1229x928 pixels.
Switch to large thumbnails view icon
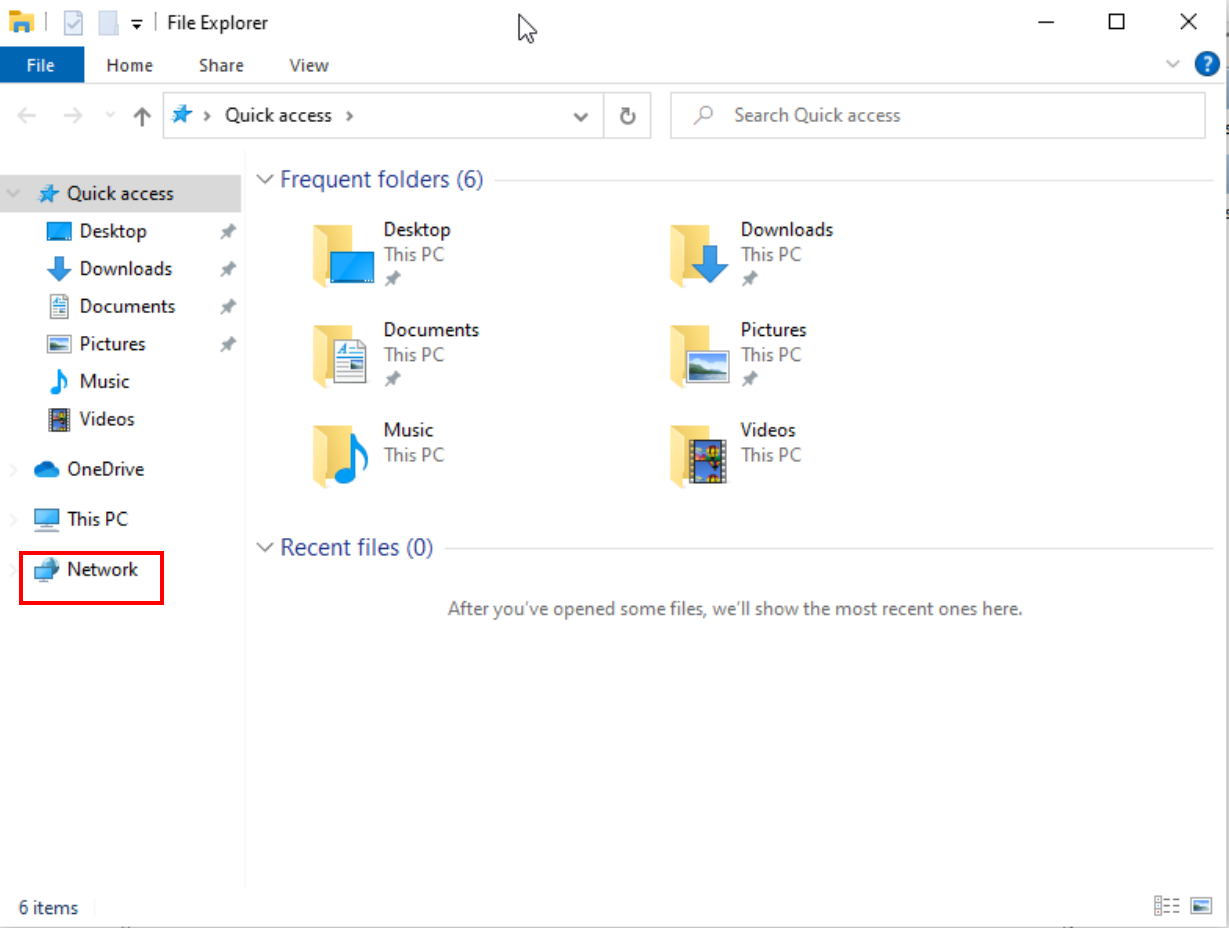[x=1202, y=906]
